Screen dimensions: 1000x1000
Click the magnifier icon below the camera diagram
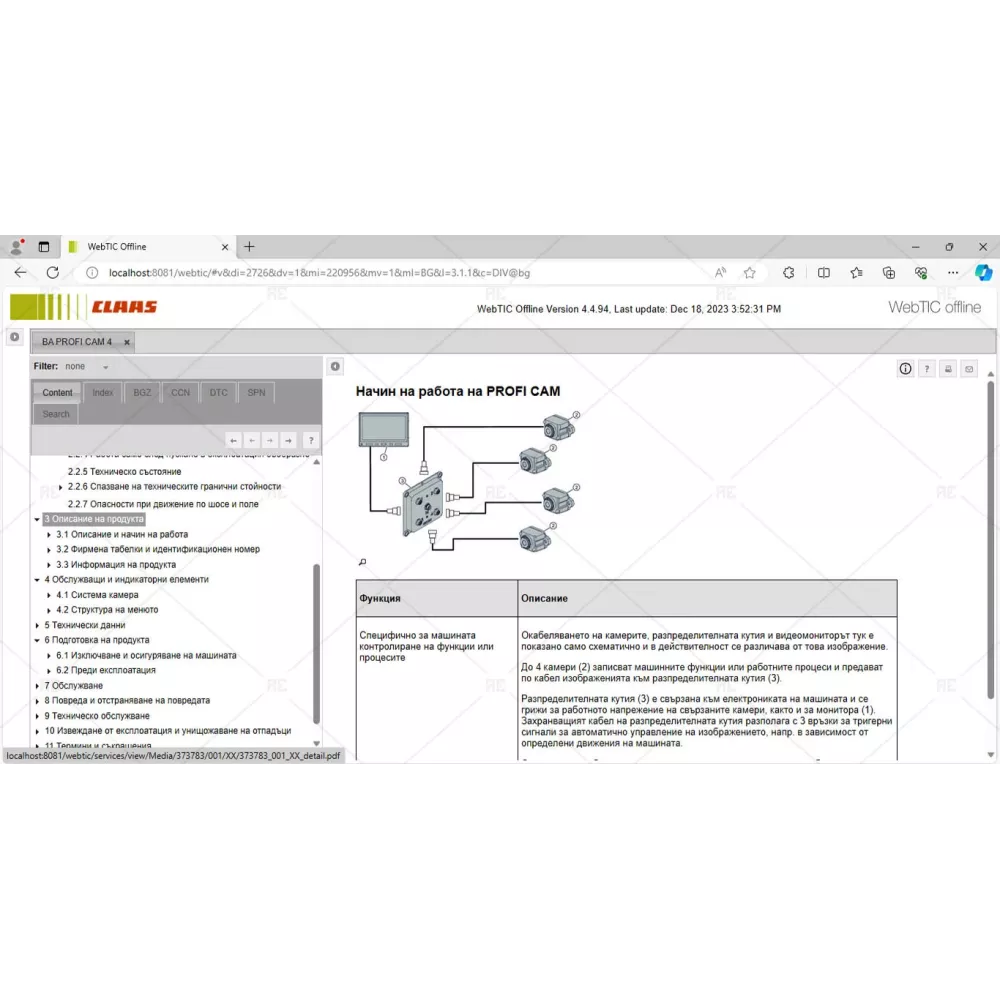[x=362, y=563]
